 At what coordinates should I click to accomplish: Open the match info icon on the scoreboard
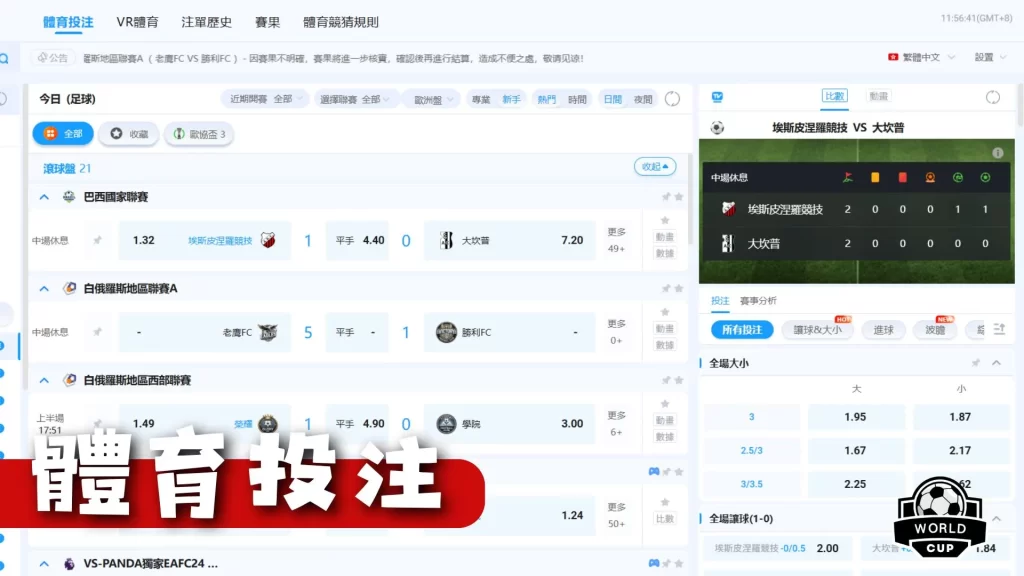pos(997,152)
